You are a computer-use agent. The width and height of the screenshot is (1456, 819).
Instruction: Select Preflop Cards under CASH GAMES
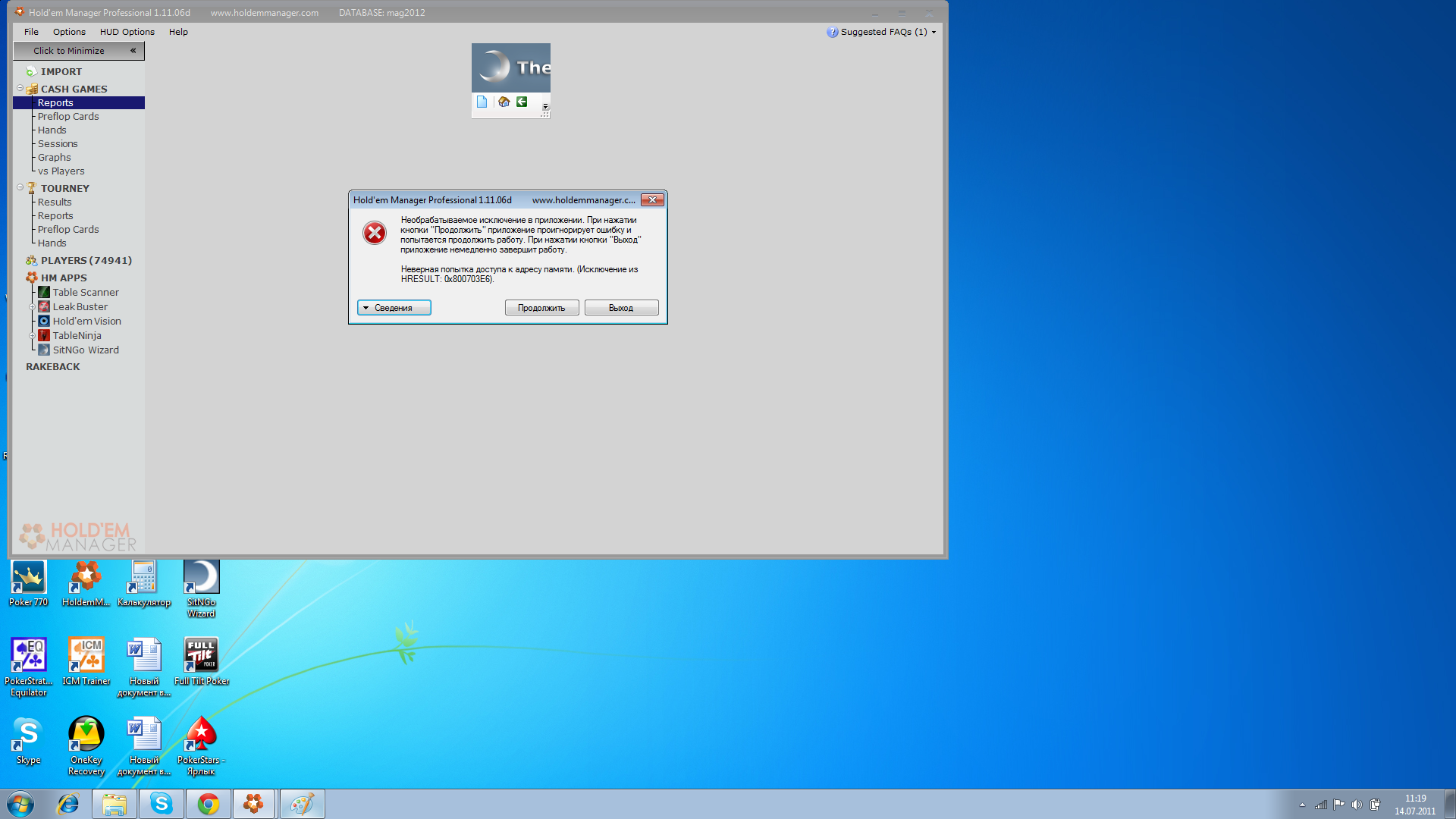tap(68, 117)
